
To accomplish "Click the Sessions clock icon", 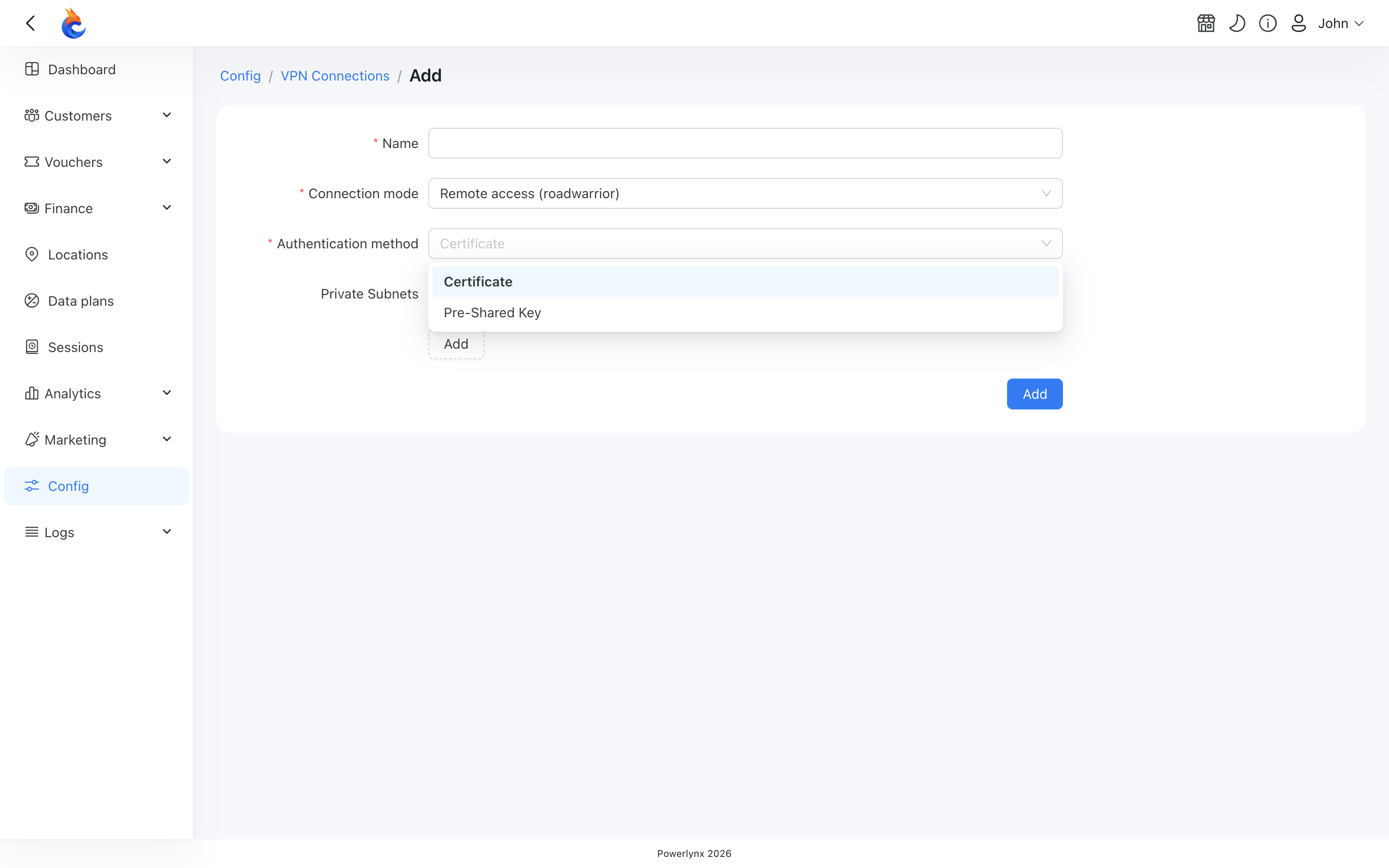I will (32, 347).
